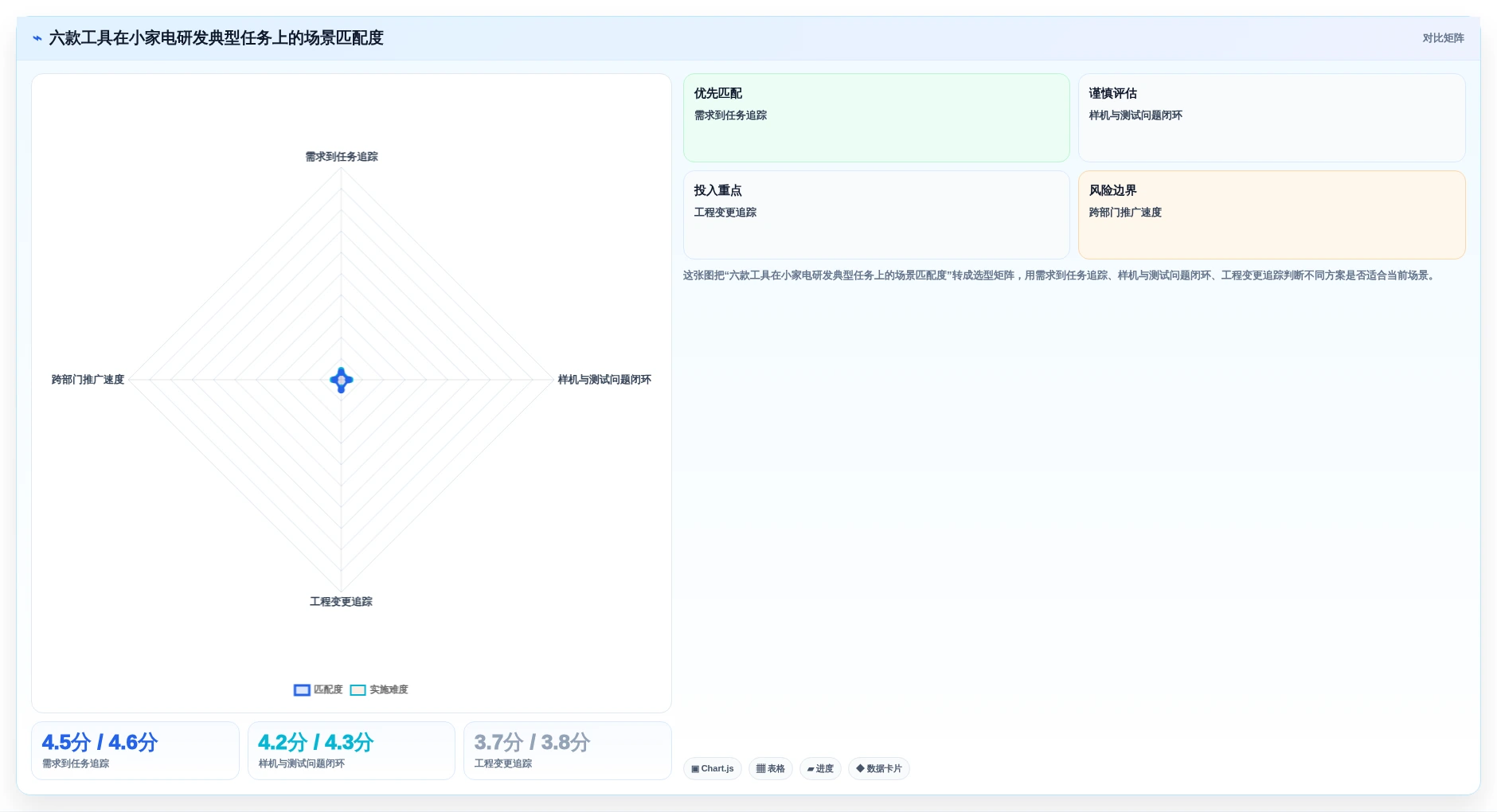Open the 投入重点 card
The width and height of the screenshot is (1497, 812).
point(876,215)
